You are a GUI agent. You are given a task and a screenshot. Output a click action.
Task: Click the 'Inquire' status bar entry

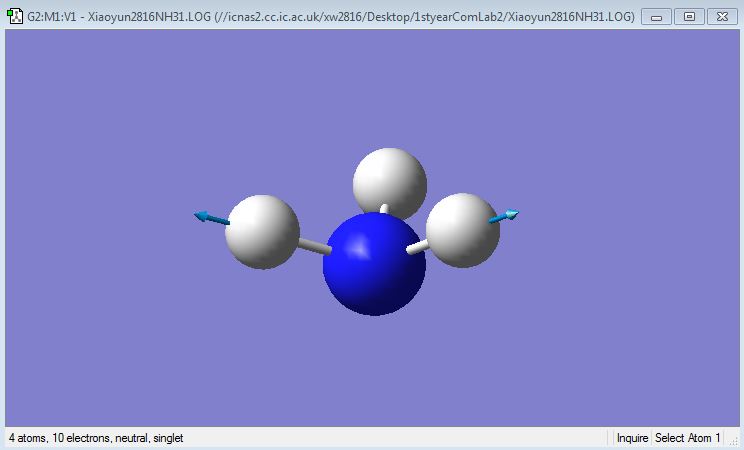click(x=632, y=438)
